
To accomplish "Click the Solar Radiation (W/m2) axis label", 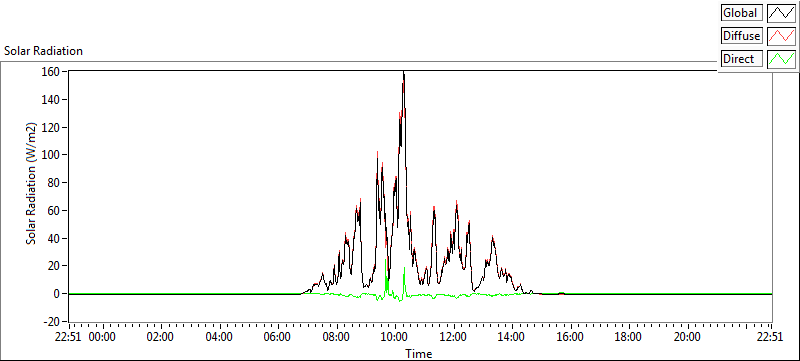I will [x=32, y=184].
